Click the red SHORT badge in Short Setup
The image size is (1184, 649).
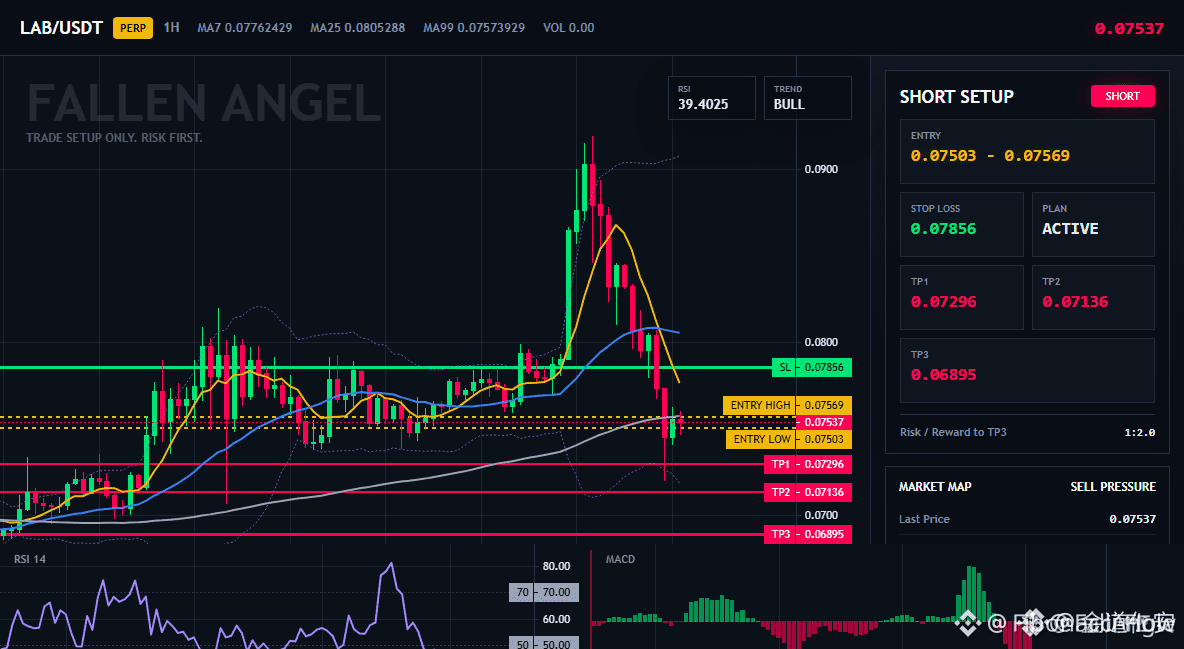point(1122,96)
